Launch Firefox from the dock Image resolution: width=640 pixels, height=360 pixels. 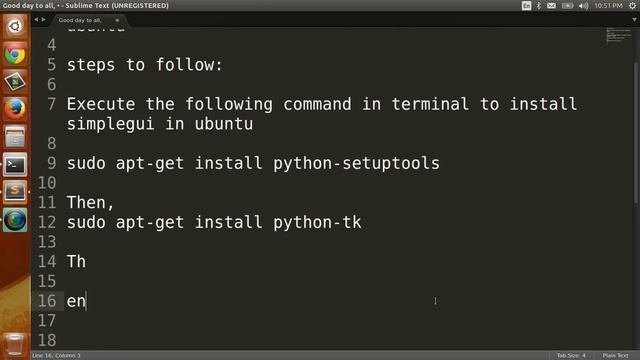15,109
